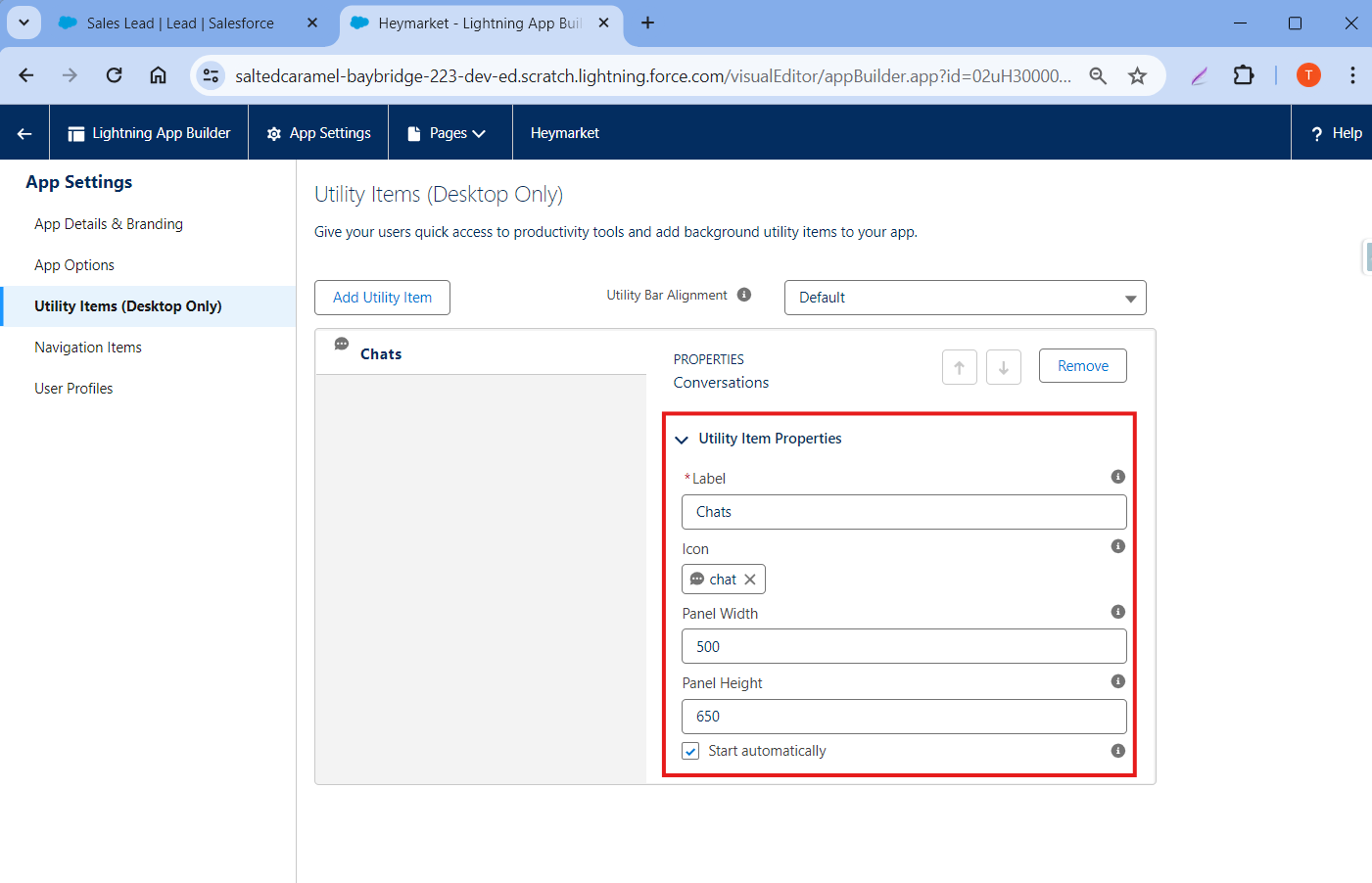1372x883 pixels.
Task: Click the address bar URL
Action: pyautogui.click(x=653, y=75)
